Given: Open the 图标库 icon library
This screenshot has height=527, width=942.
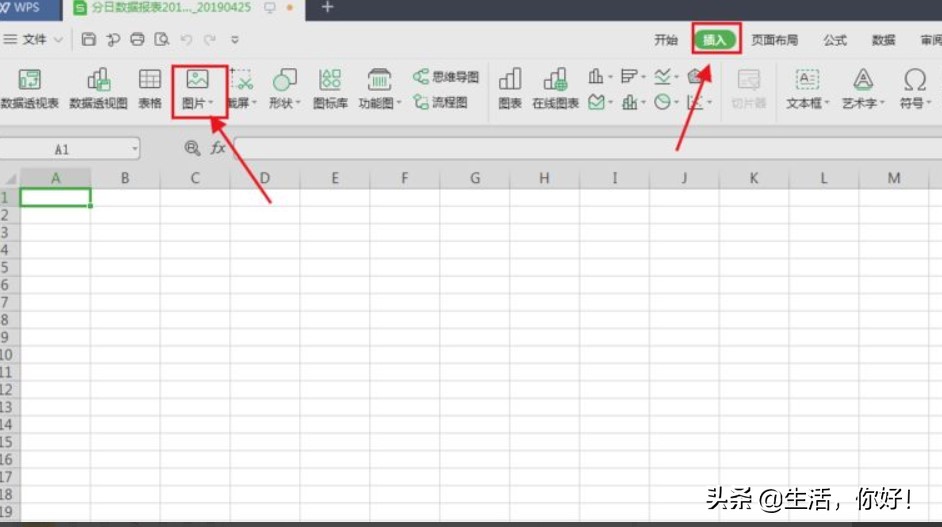Looking at the screenshot, I should (330, 89).
